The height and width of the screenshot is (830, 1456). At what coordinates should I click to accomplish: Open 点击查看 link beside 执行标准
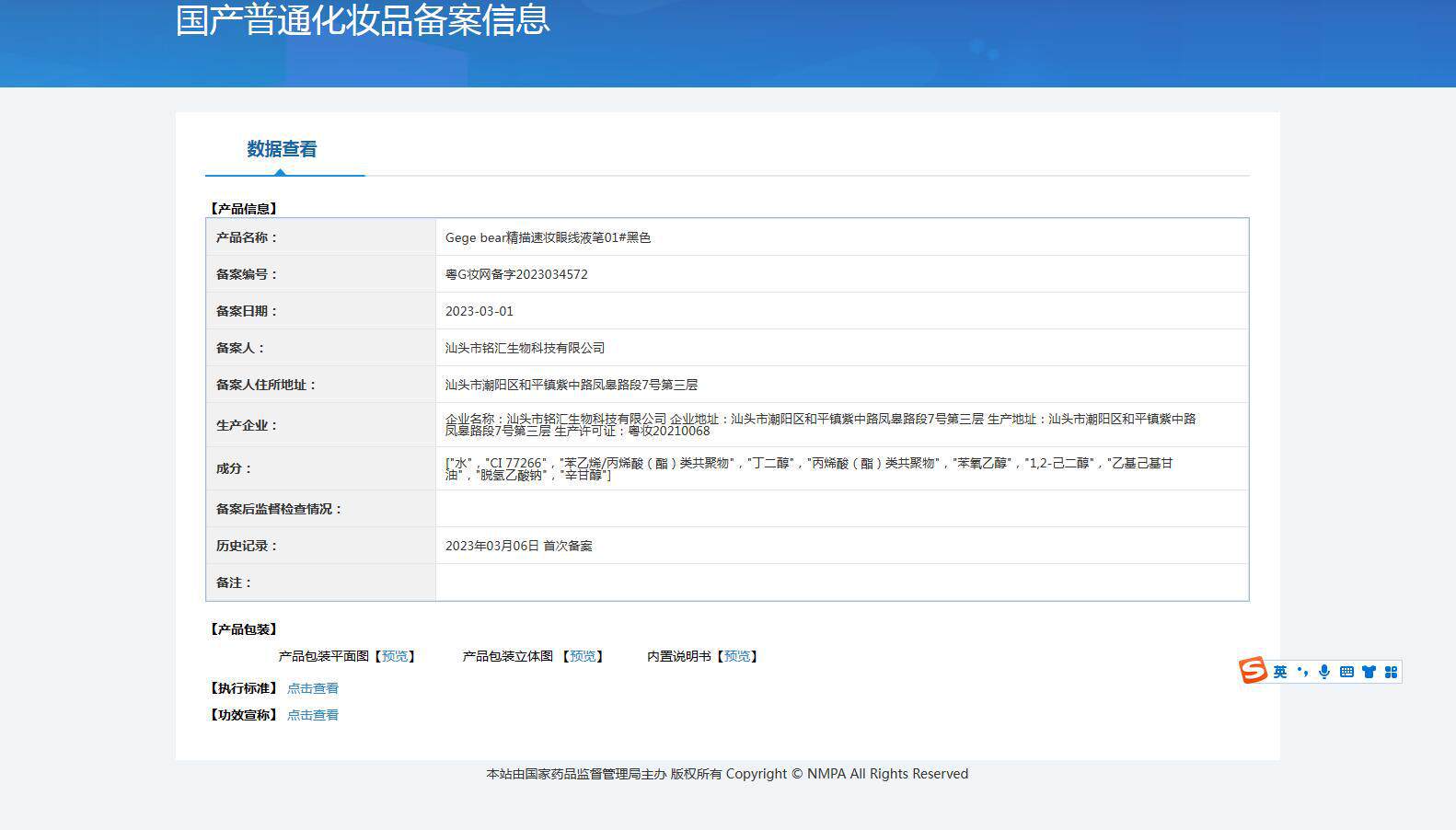pos(313,688)
